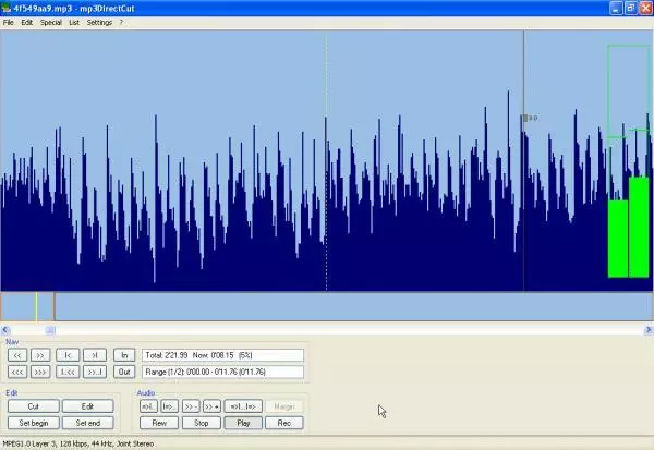Click the Rew button
This screenshot has width=654, height=450.
159,423
